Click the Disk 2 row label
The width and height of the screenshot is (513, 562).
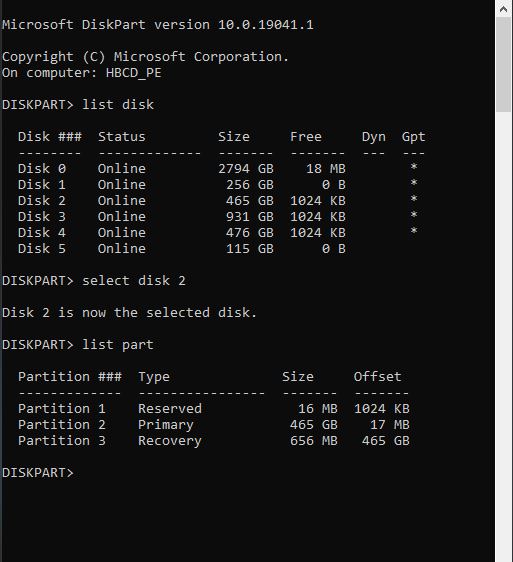[42, 201]
